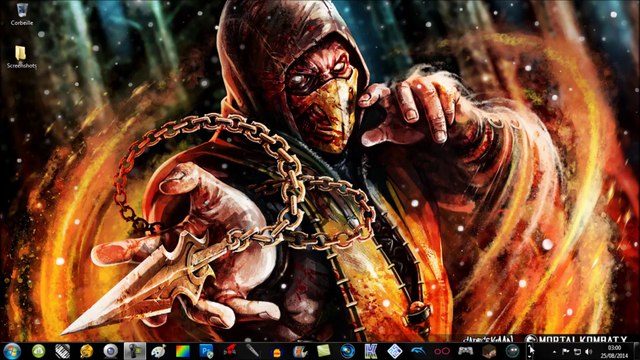Open the orange bird app in taskbar
640x360 pixels.
[300, 351]
